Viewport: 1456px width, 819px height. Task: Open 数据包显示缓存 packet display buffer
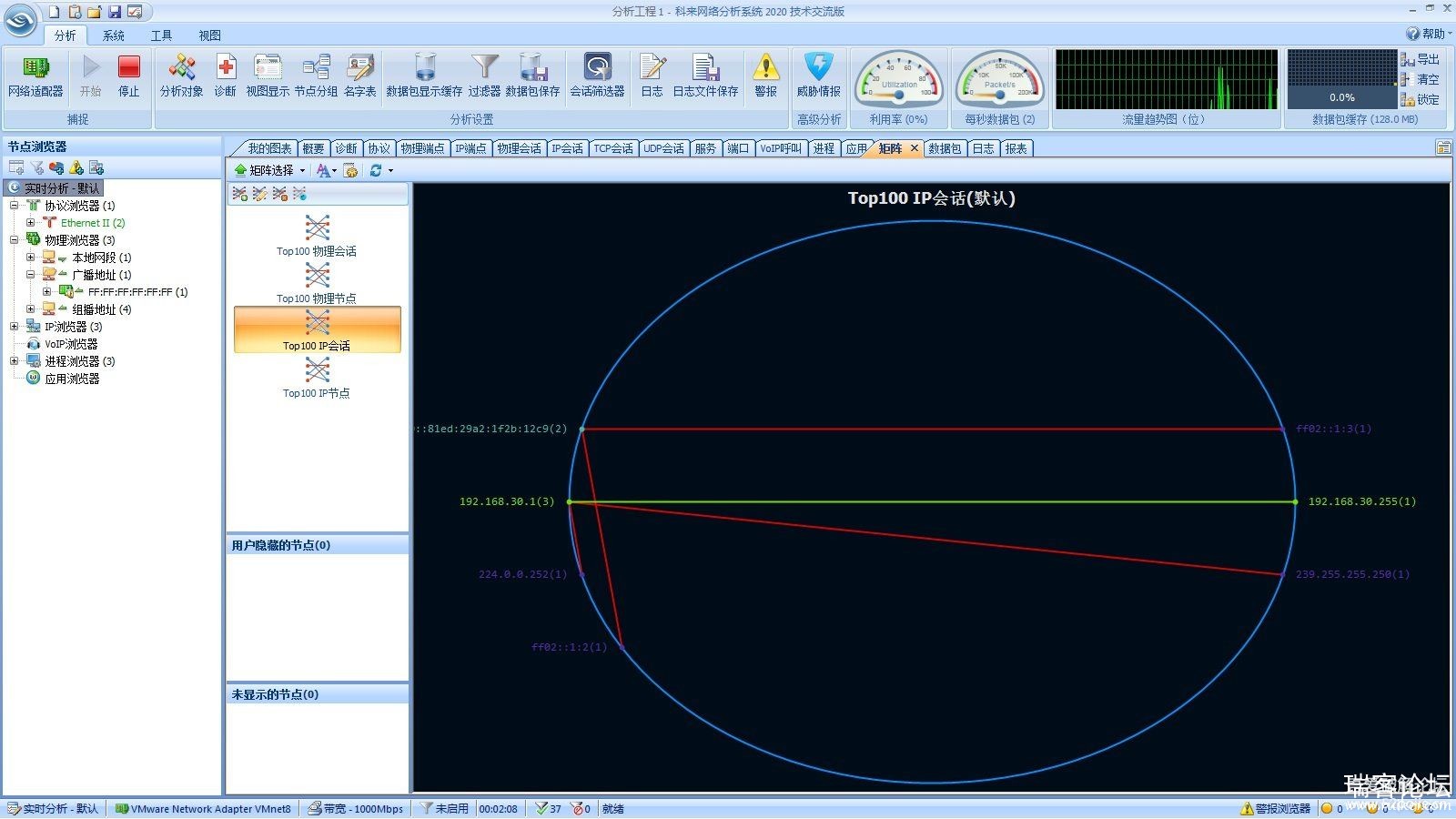424,76
